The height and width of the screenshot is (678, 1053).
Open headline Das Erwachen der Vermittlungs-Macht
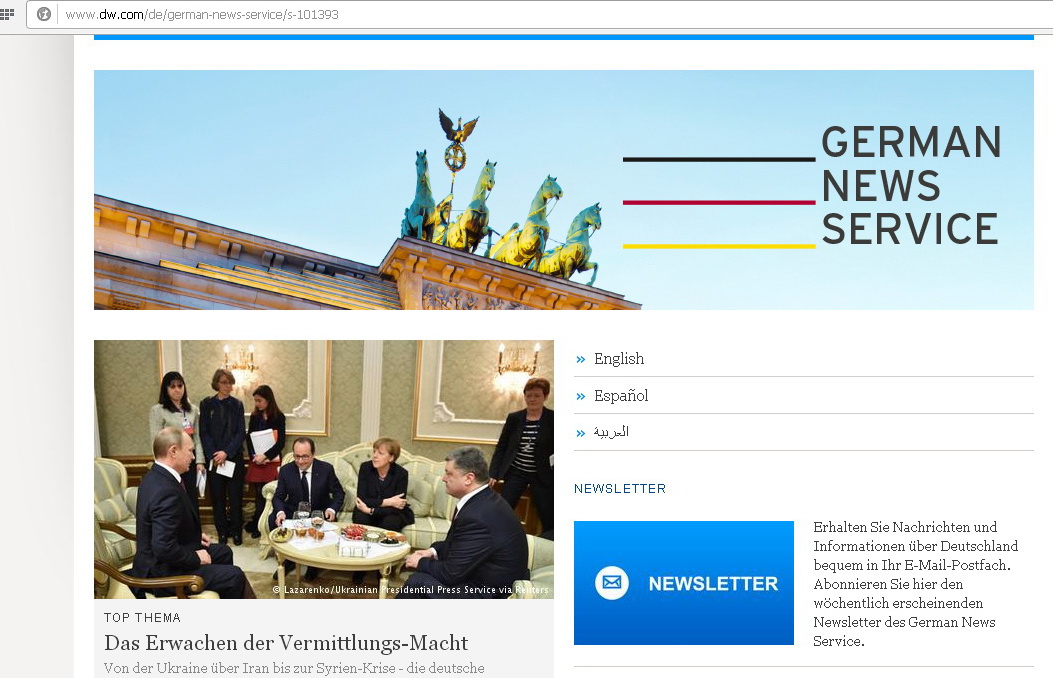[286, 642]
